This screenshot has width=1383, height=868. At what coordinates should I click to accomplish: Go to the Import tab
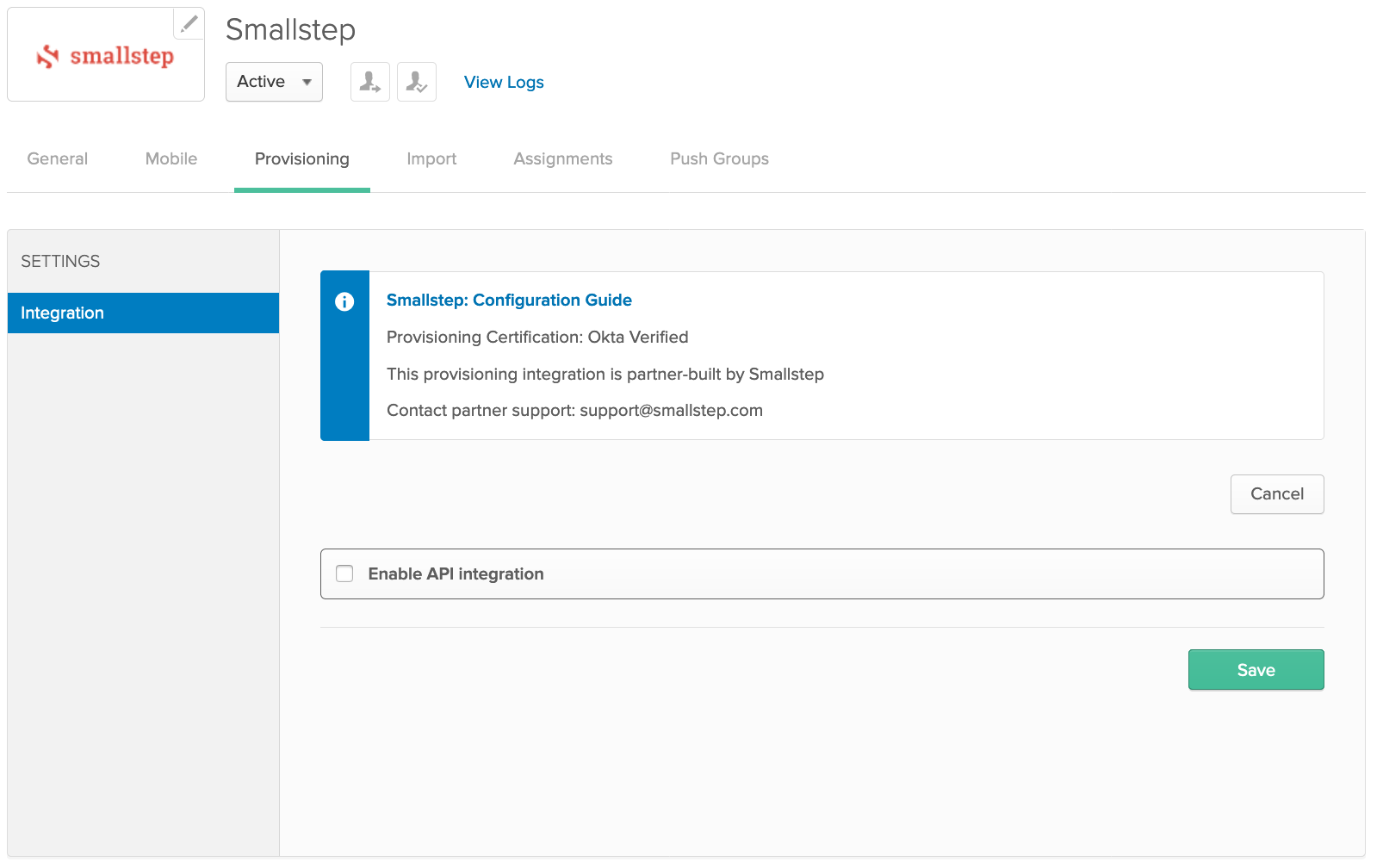(431, 159)
